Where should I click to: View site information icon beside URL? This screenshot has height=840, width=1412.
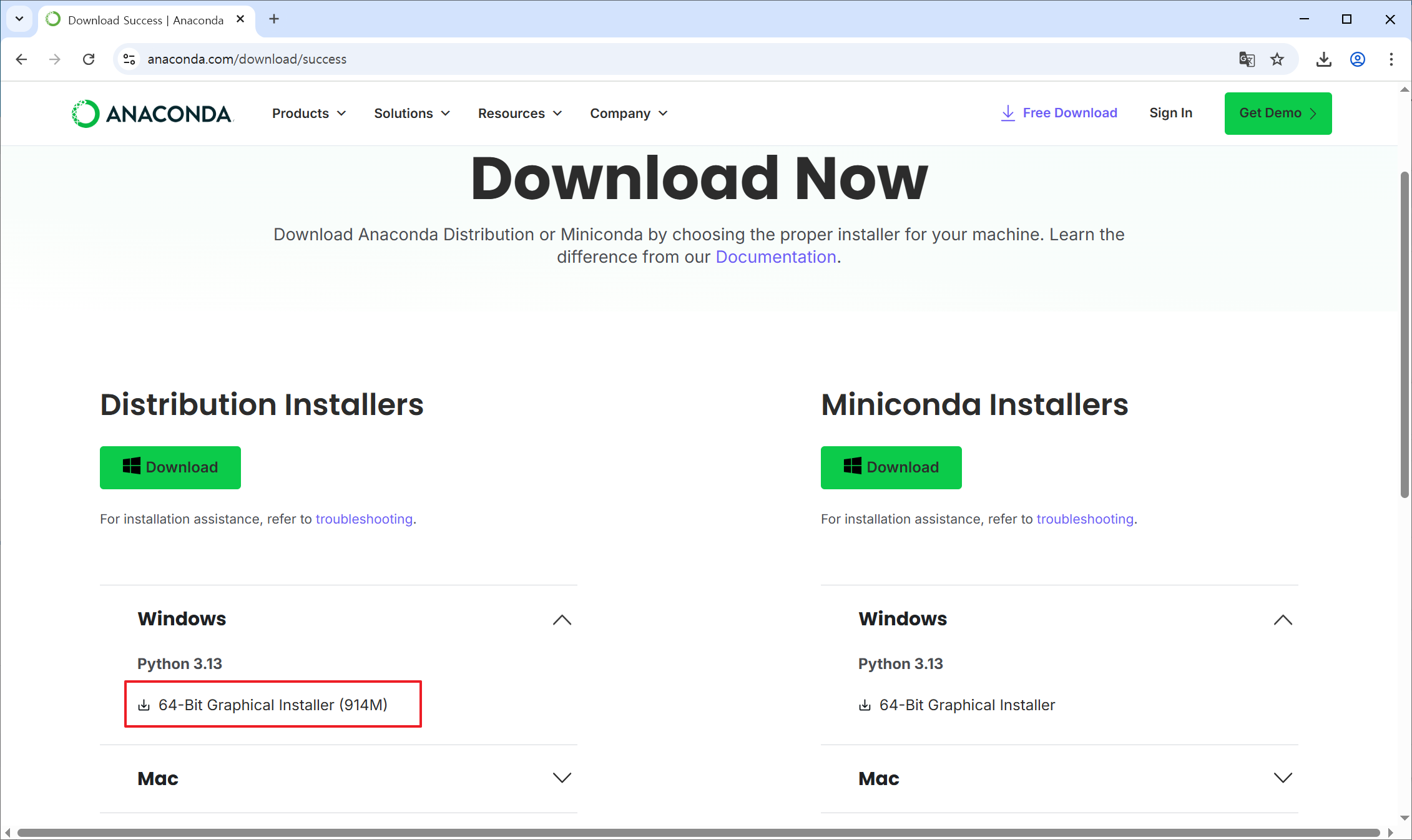pyautogui.click(x=129, y=59)
